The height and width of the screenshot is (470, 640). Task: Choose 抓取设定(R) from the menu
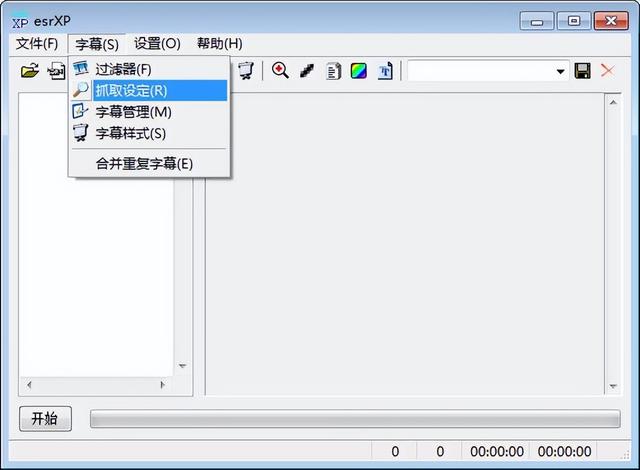(x=149, y=90)
